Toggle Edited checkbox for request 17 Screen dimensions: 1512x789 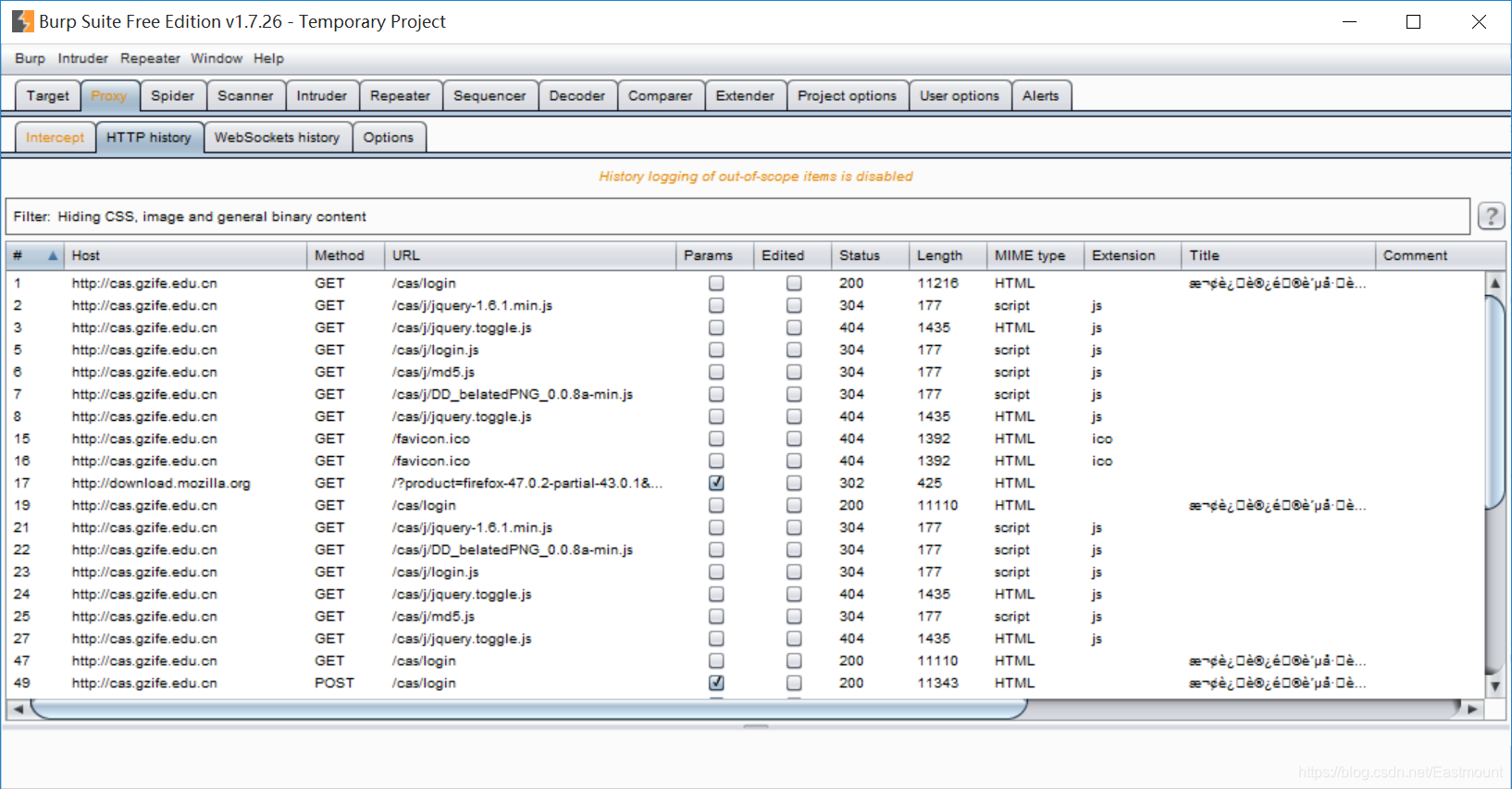(x=794, y=483)
